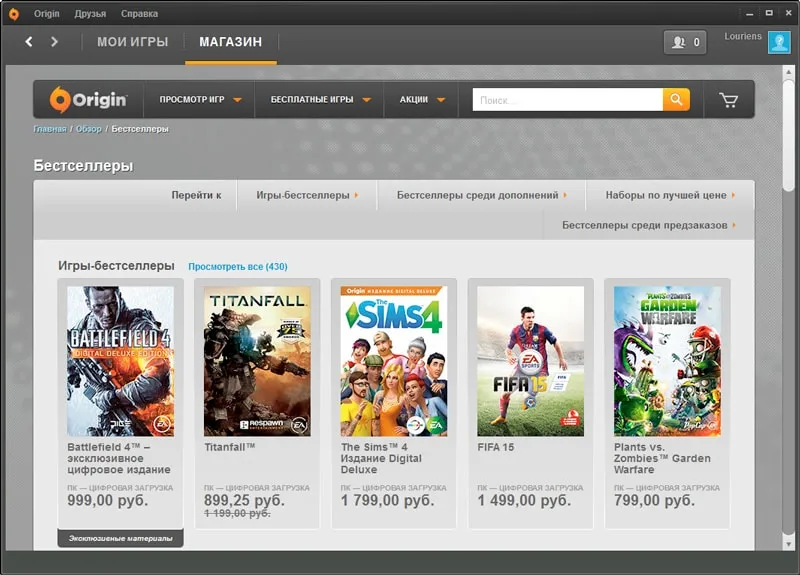Click the 799,00 руб. price
This screenshot has height=575, width=800.
[x=655, y=501]
